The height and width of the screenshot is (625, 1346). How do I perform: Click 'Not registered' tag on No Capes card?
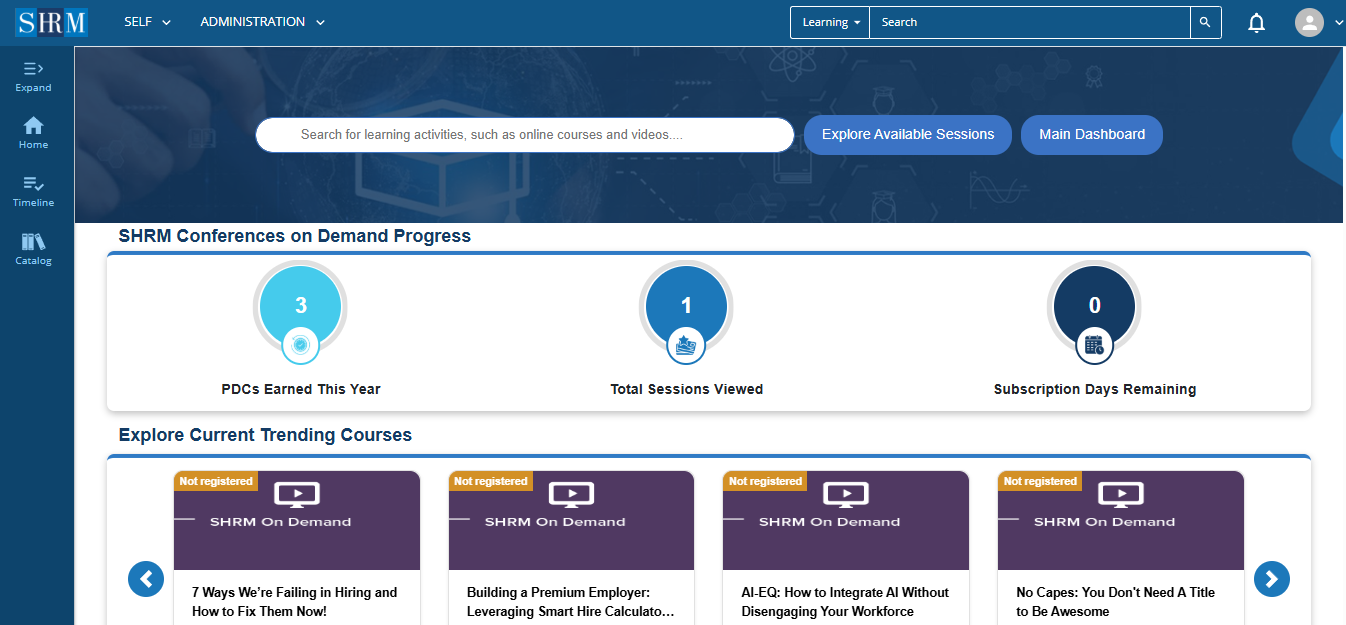tap(1040, 481)
